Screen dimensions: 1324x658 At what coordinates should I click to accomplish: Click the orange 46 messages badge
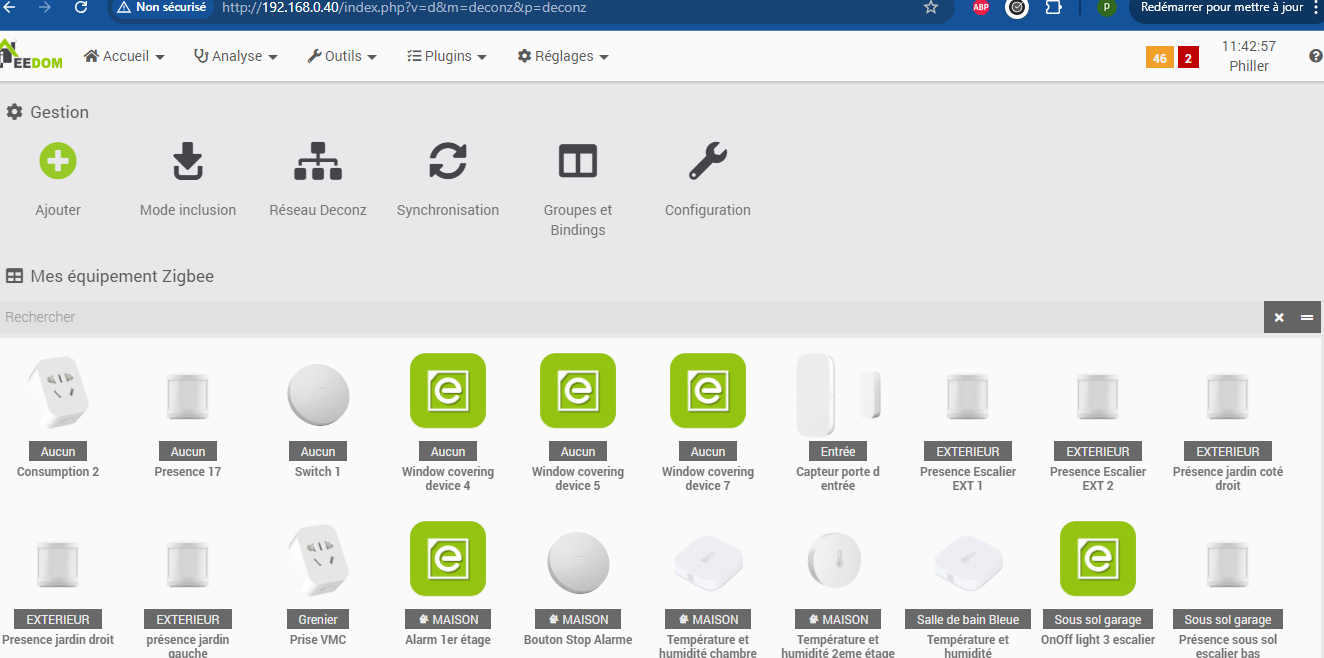(x=1159, y=58)
